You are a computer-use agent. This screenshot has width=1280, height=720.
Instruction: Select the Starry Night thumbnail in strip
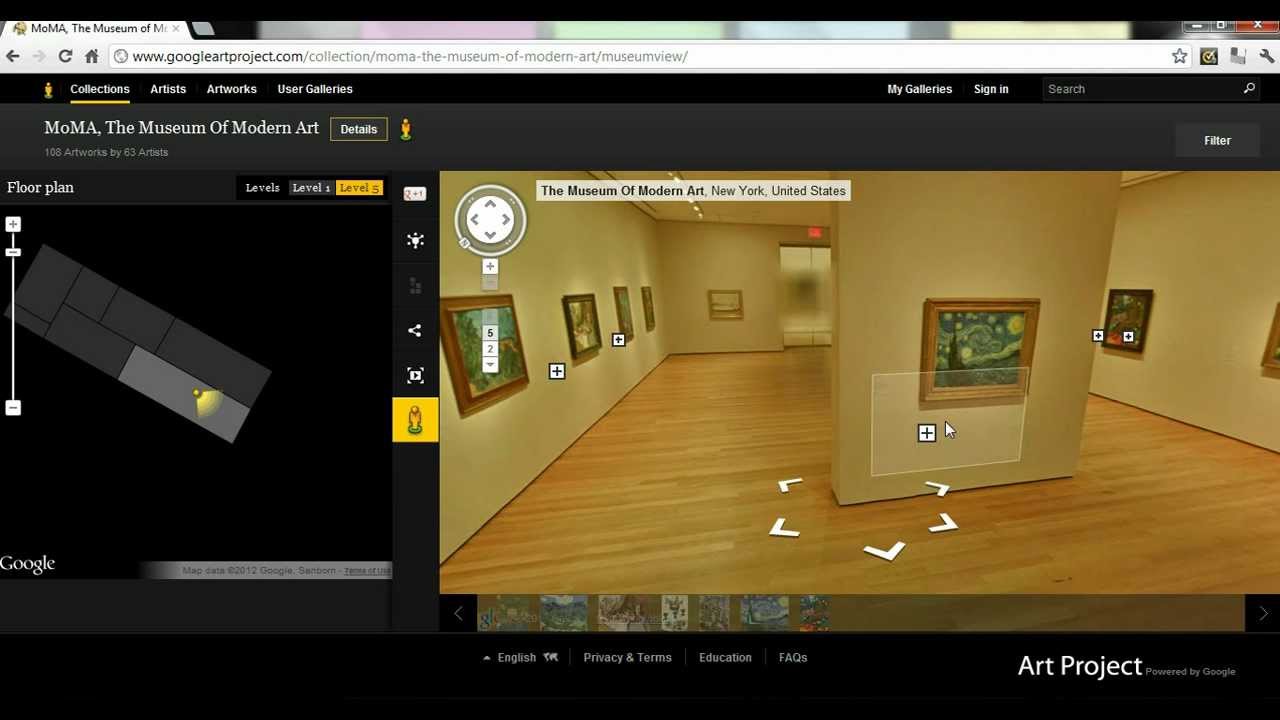tap(764, 613)
